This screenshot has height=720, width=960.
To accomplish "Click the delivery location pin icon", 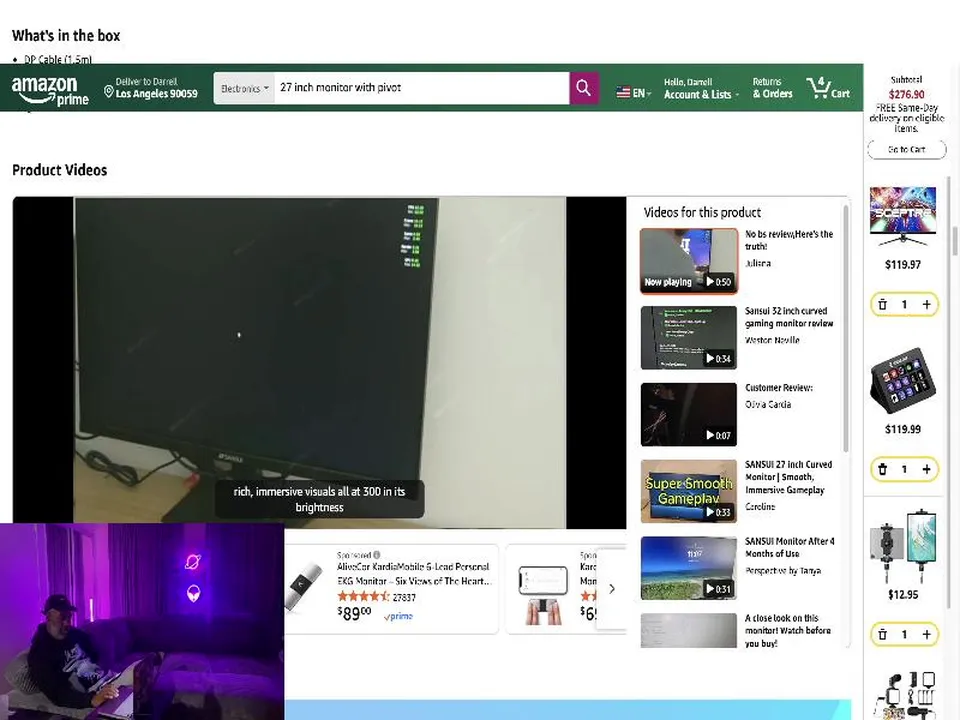I will pos(108,92).
